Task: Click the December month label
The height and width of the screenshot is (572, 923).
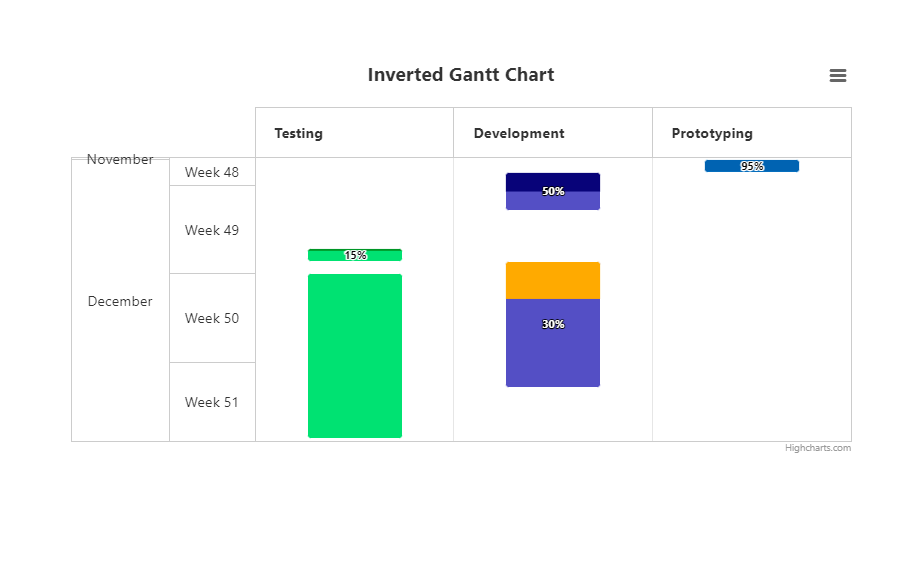Action: point(120,301)
